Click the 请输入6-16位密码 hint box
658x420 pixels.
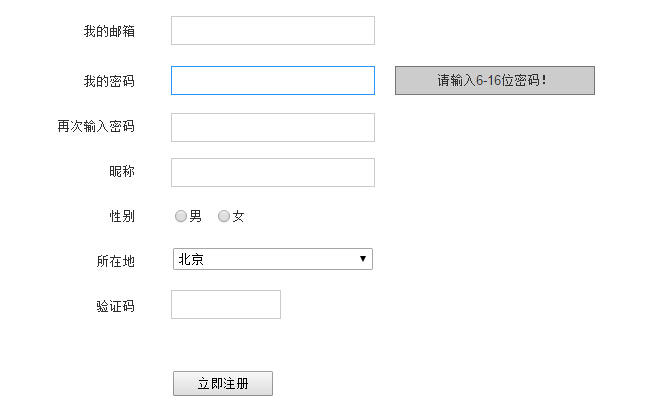494,81
